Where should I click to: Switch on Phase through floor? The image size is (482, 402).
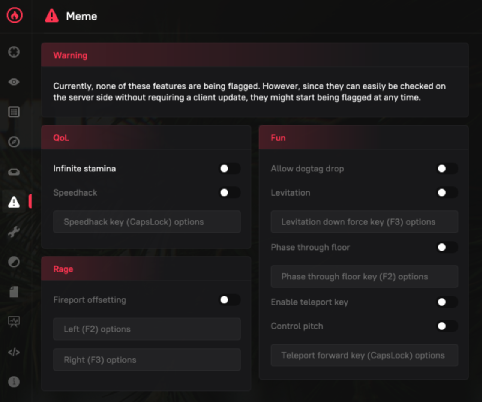click(x=447, y=247)
